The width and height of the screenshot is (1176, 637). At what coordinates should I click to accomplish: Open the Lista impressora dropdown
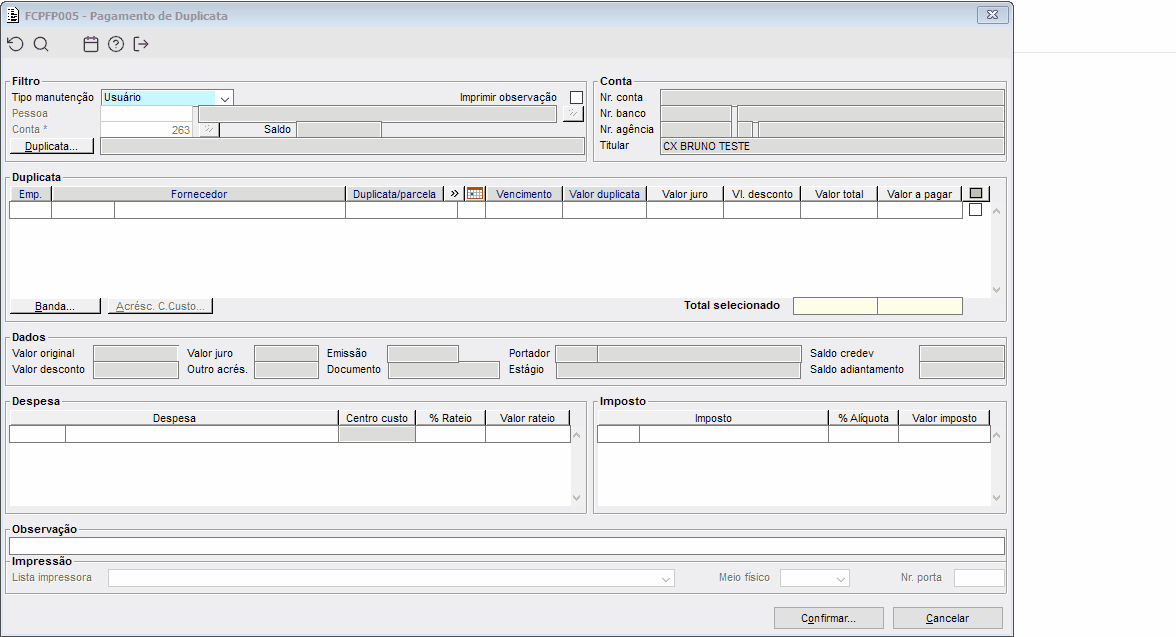[x=665, y=578]
